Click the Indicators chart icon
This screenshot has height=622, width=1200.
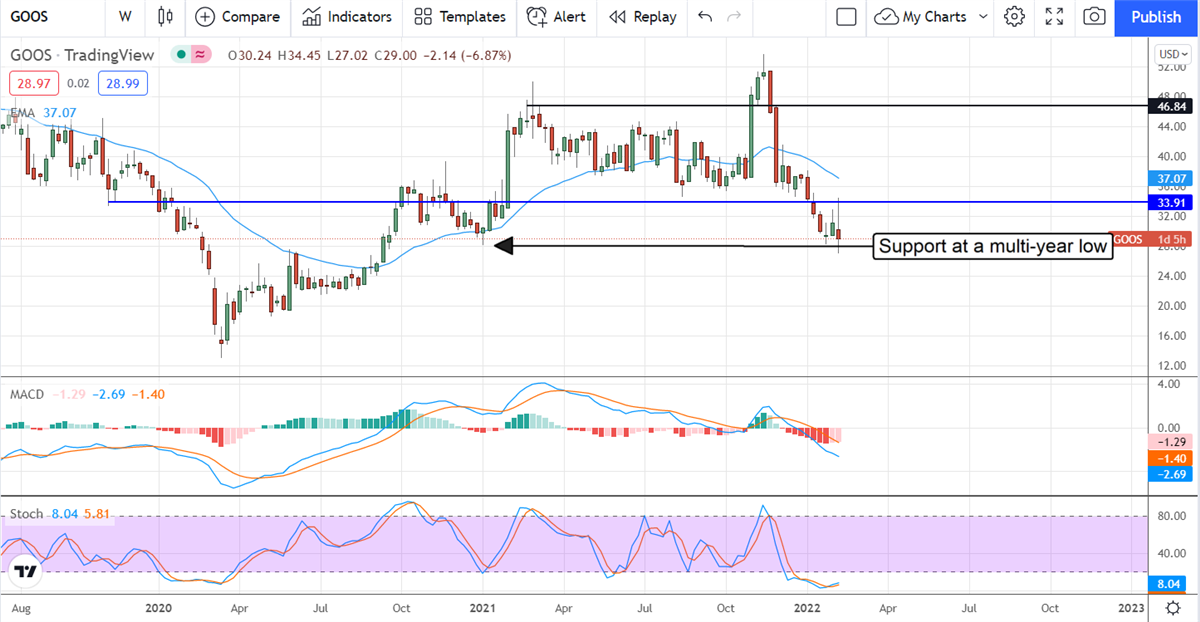click(x=311, y=17)
